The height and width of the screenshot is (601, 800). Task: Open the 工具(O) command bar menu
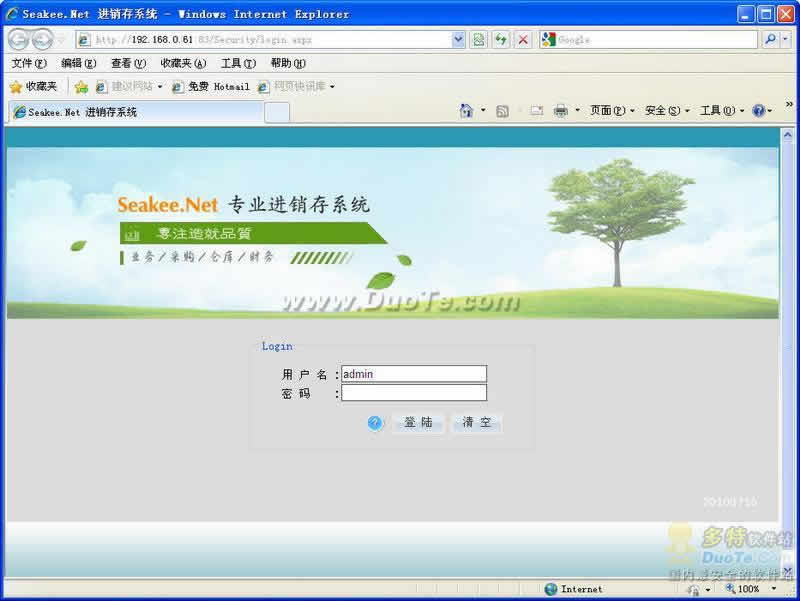(722, 111)
